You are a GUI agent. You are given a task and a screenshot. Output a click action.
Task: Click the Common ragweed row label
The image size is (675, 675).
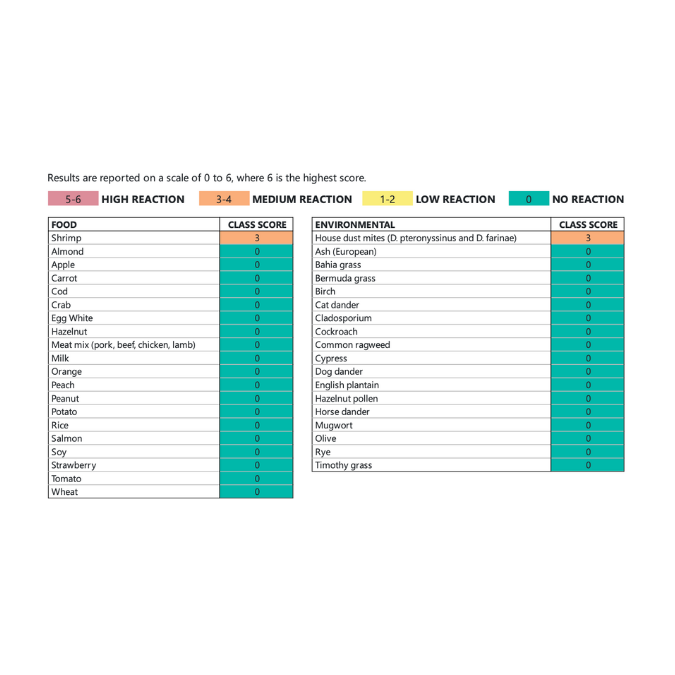pyautogui.click(x=352, y=345)
